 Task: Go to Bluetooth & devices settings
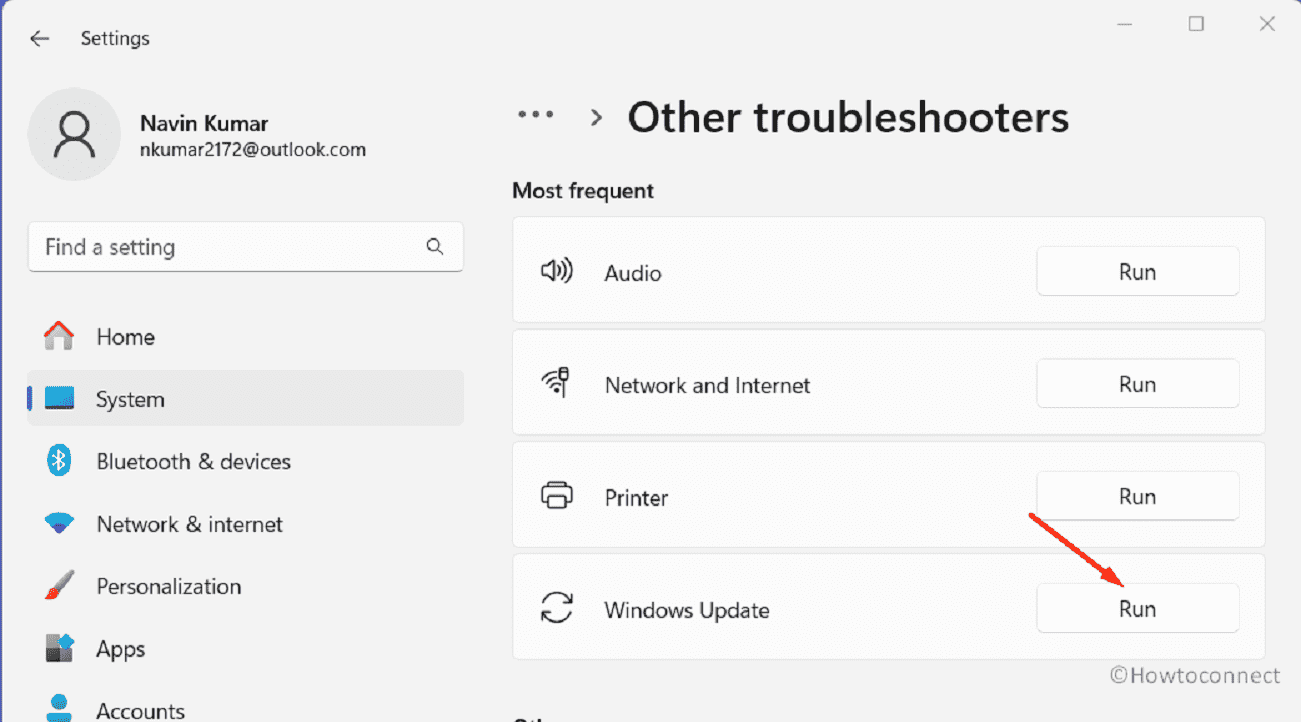245,461
